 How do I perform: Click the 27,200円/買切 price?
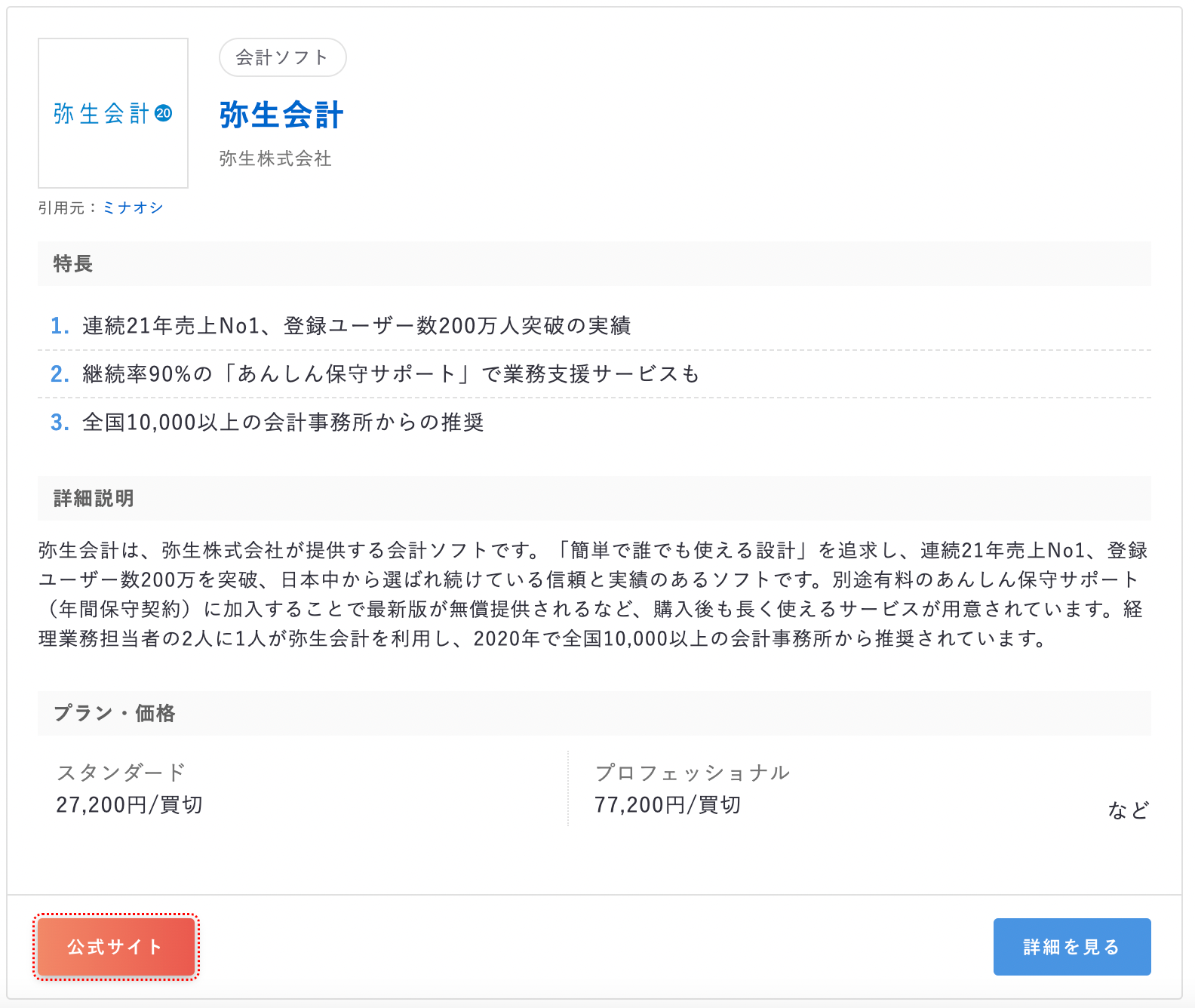(x=129, y=805)
